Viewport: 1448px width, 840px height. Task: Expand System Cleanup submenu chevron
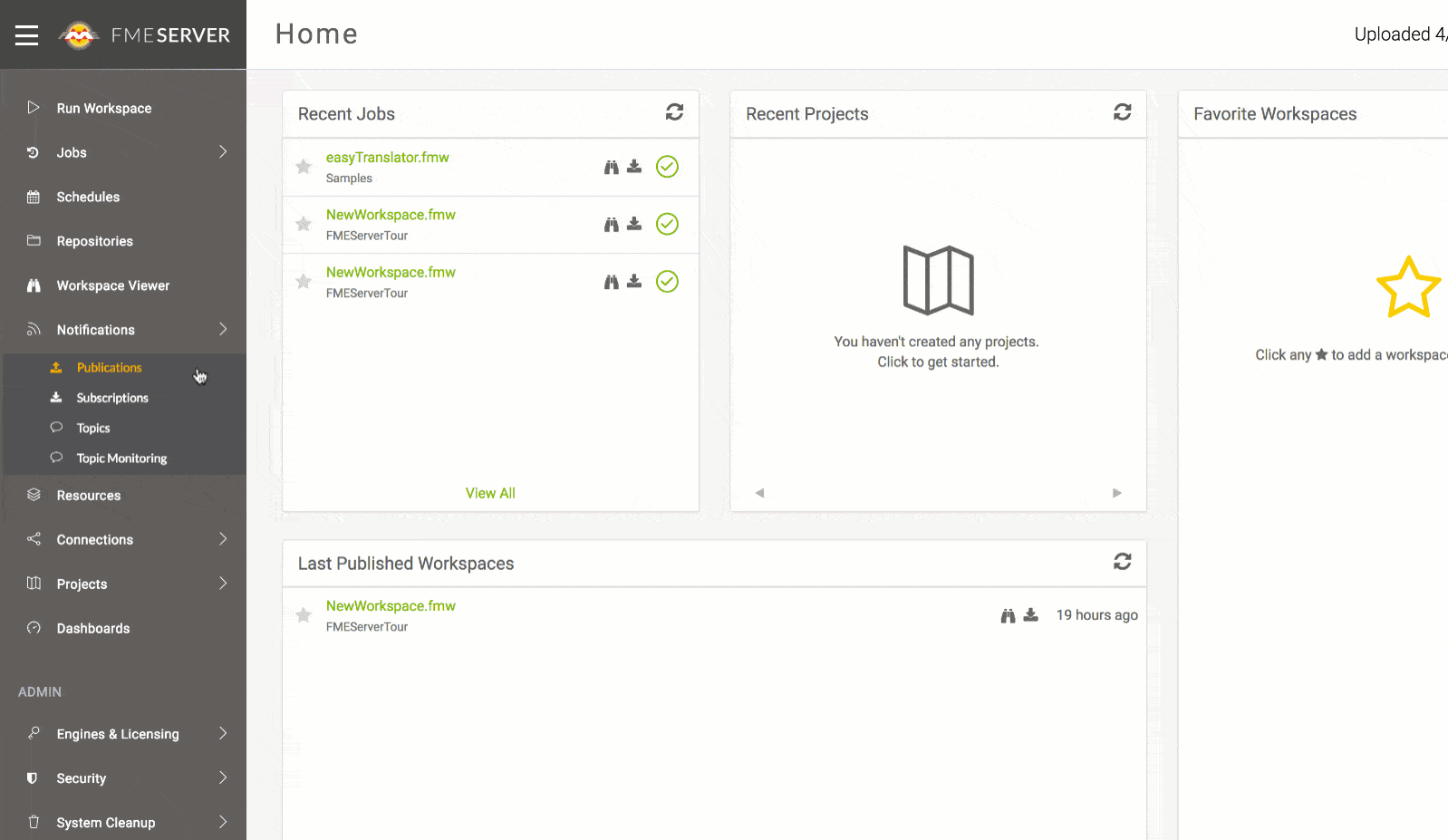[223, 822]
